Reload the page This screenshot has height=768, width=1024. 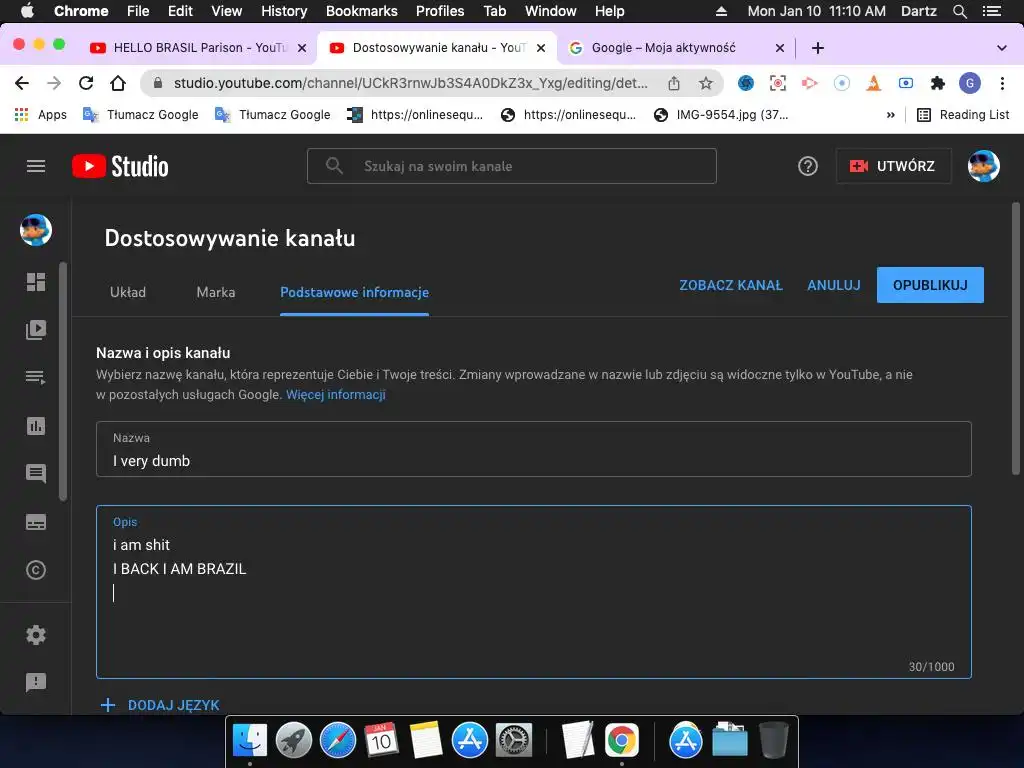coord(86,83)
